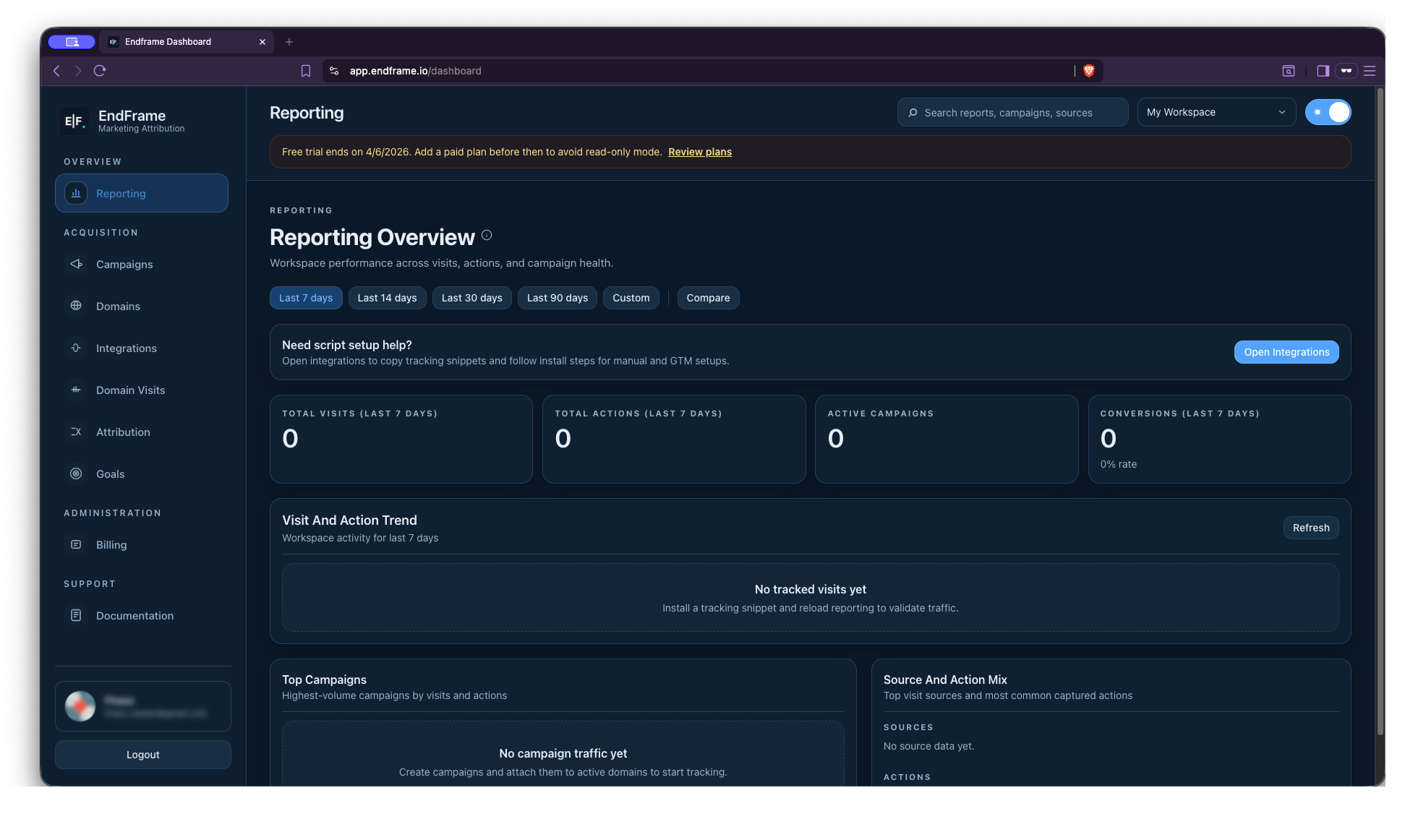The height and width of the screenshot is (840, 1426).
Task: Toggle the browser sidebar panel button
Action: coord(1323,71)
